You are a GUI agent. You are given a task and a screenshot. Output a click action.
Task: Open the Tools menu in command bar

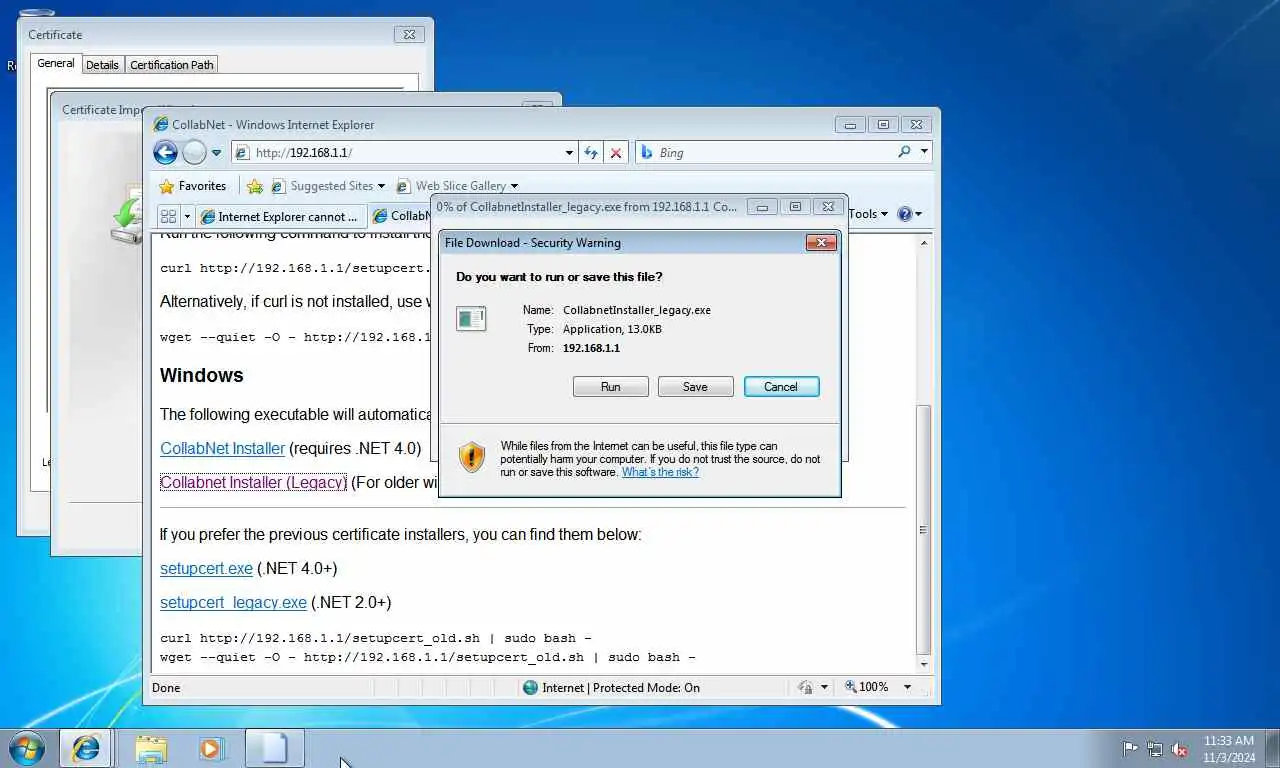(869, 214)
